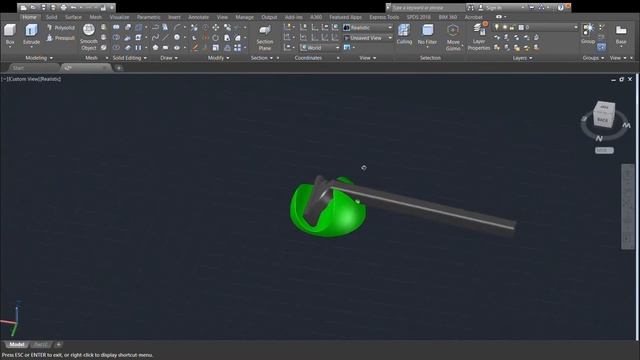Viewport: 640px width, 360px height.
Task: Click the keyword search field
Action: point(427,7)
